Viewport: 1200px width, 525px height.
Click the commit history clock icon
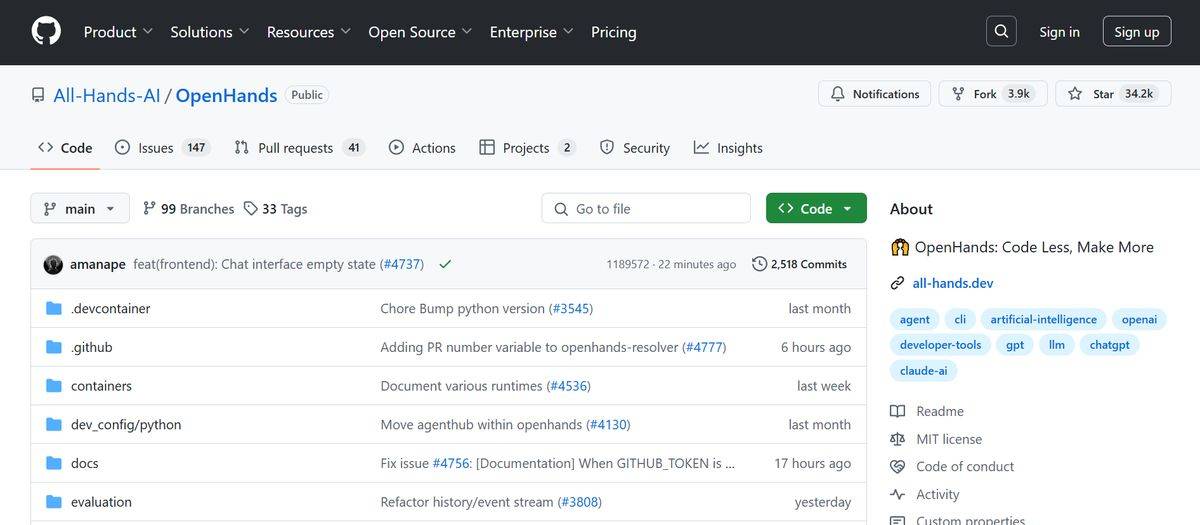point(759,264)
